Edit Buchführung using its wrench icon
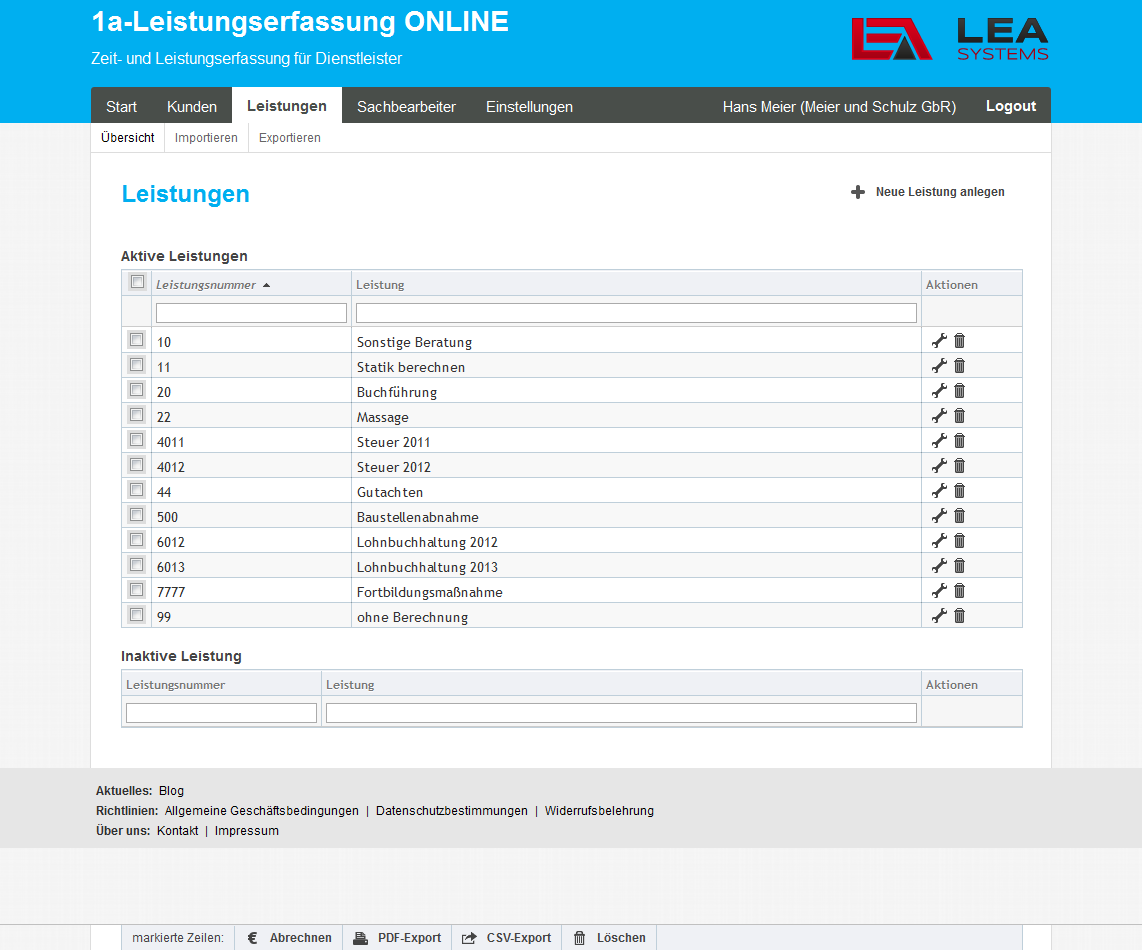Screen dimensions: 1142x950 pos(939,390)
